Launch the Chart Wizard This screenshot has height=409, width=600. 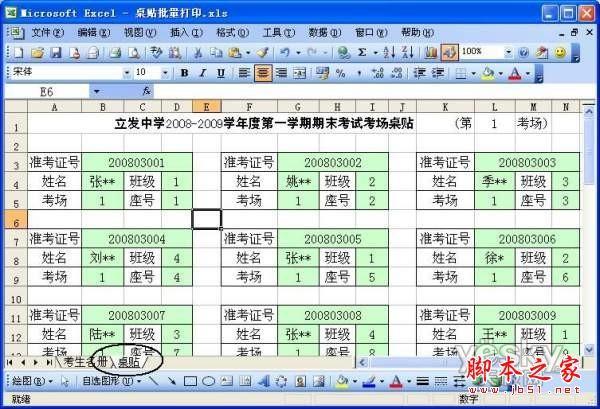[431, 53]
